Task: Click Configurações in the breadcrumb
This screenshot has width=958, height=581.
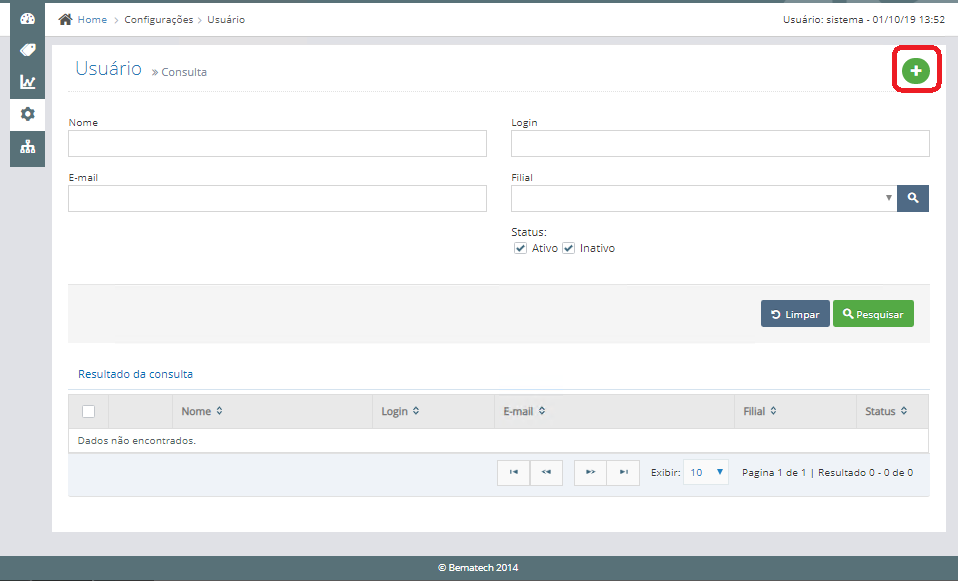Action: [x=159, y=20]
